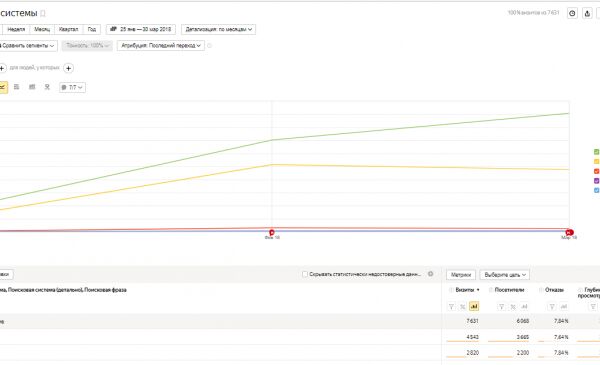
Task: Select Неделя period tab
Action: coord(16,29)
